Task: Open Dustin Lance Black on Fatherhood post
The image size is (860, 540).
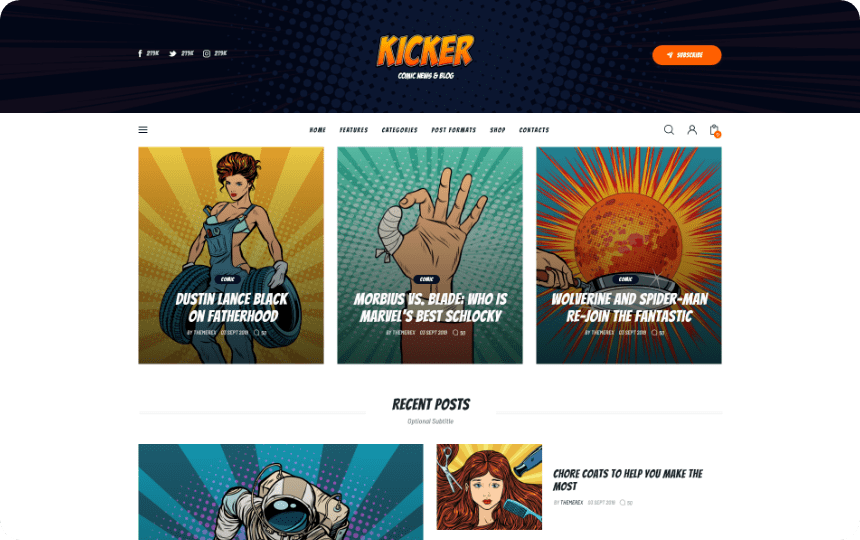Action: (x=231, y=308)
